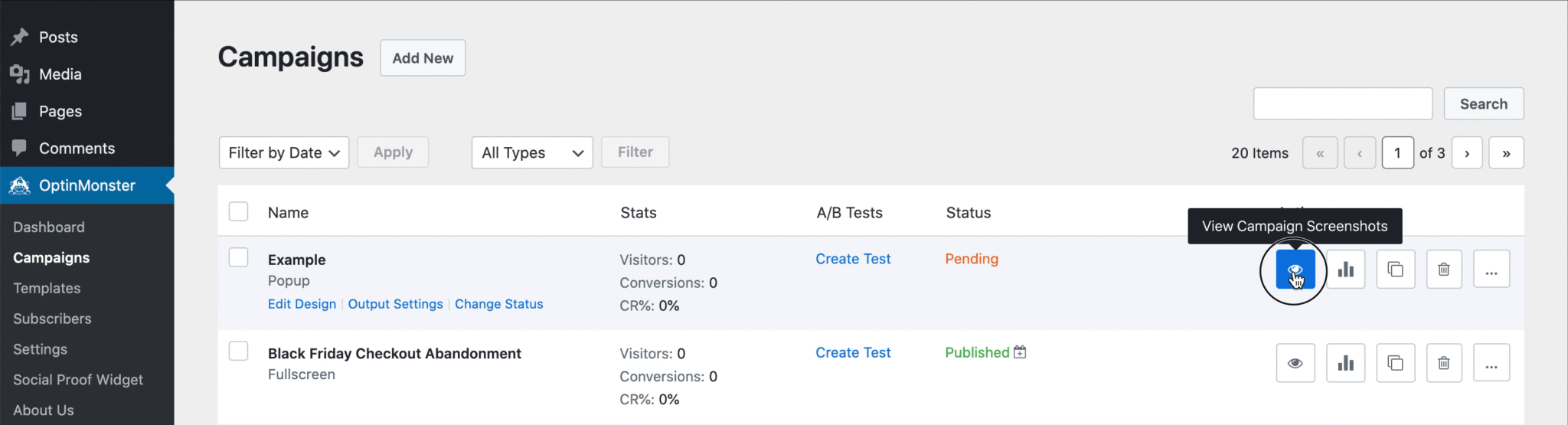Image resolution: width=1568 pixels, height=425 pixels.
Task: Open the Subscribers submenu item
Action: tap(52, 319)
